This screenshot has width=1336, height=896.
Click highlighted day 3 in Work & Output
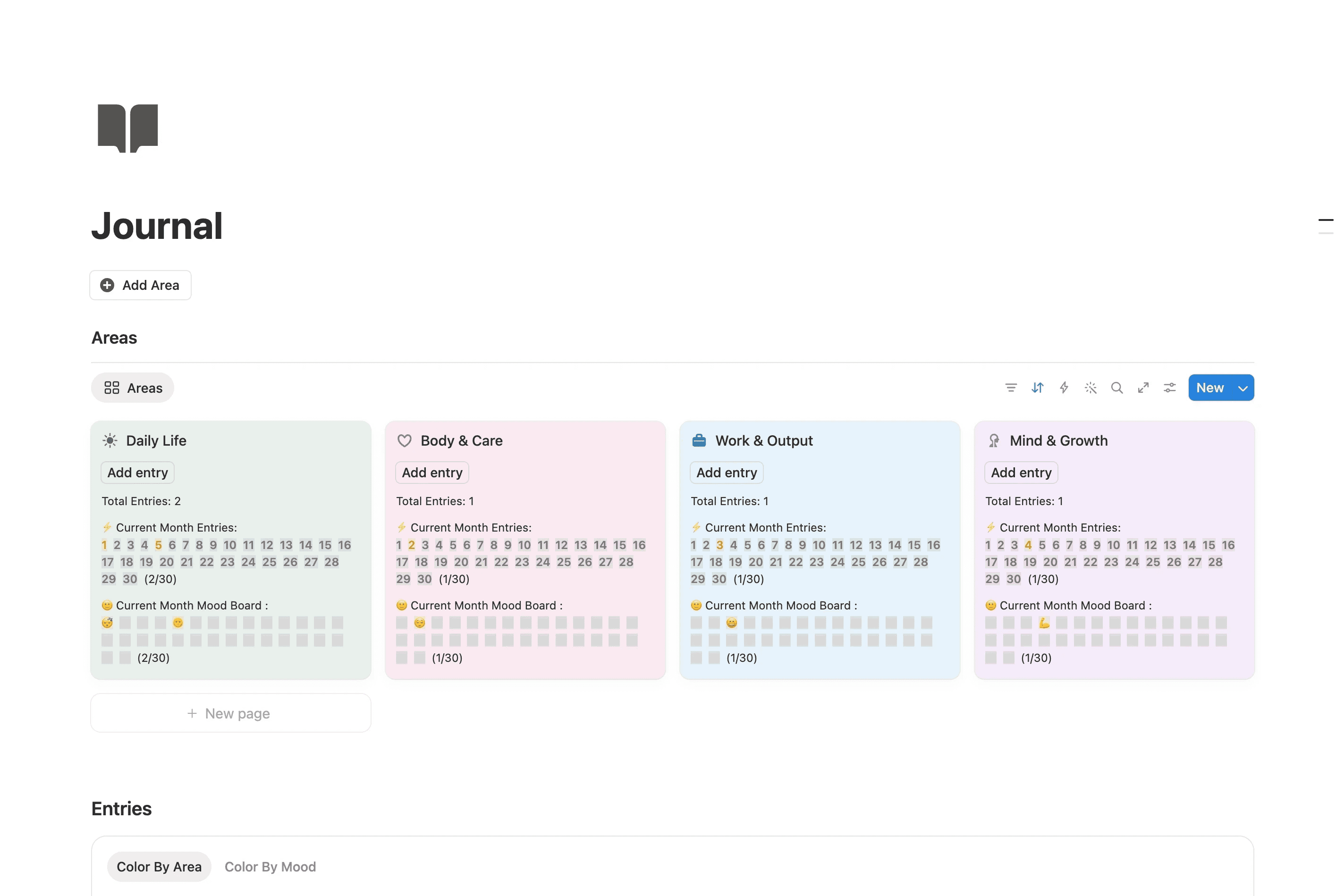(719, 545)
